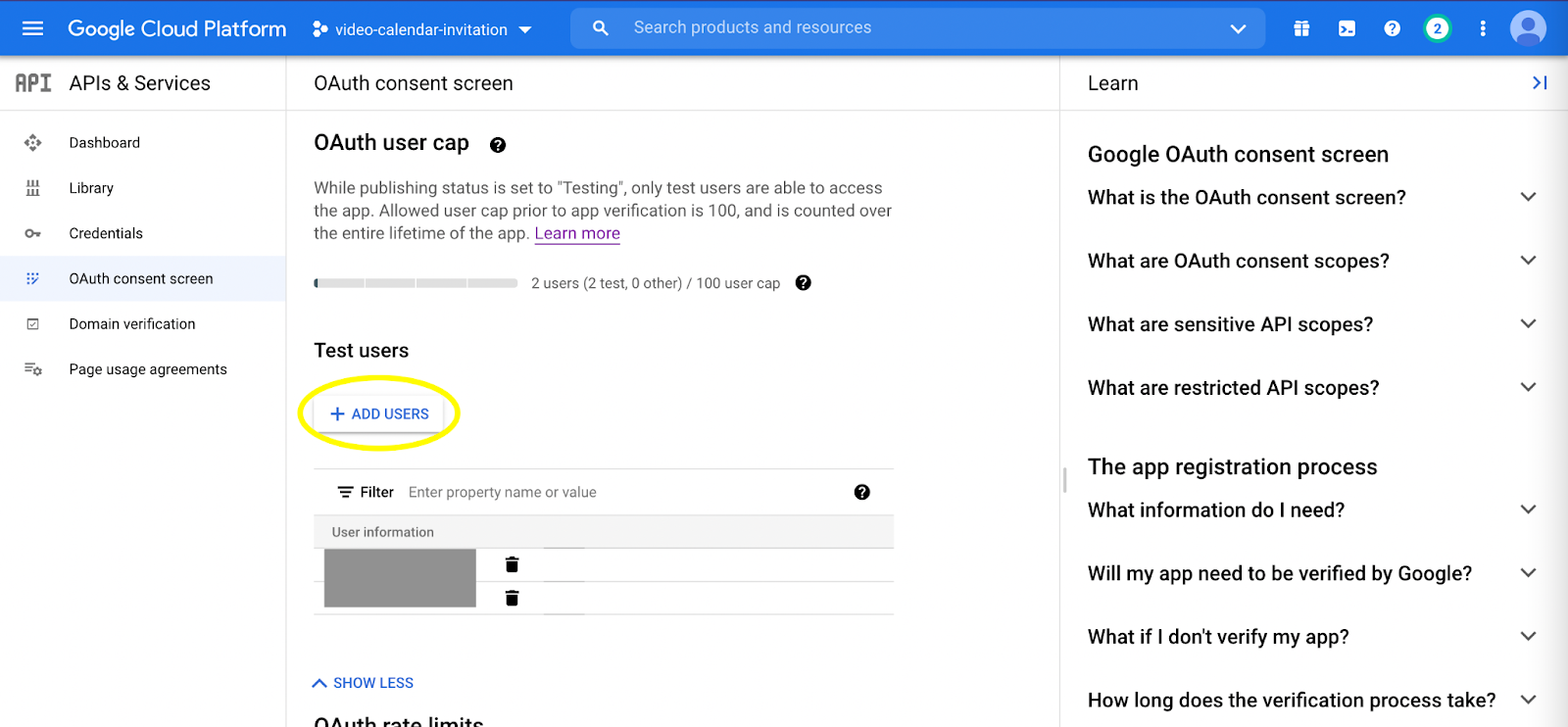Open the help question mark menu
Viewport: 1568px width, 727px height.
(1392, 28)
